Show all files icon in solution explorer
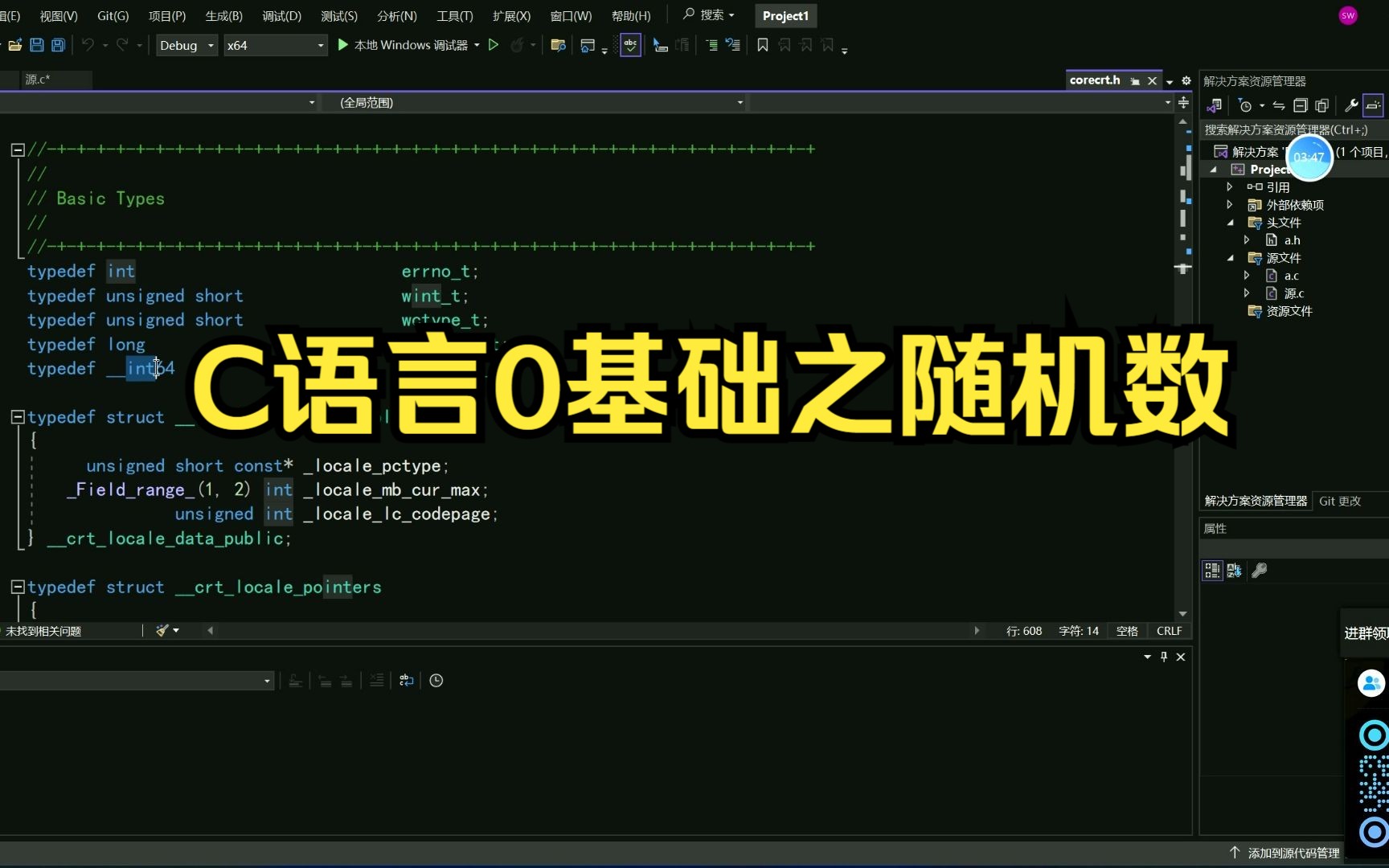1389x868 pixels. coord(1321,105)
